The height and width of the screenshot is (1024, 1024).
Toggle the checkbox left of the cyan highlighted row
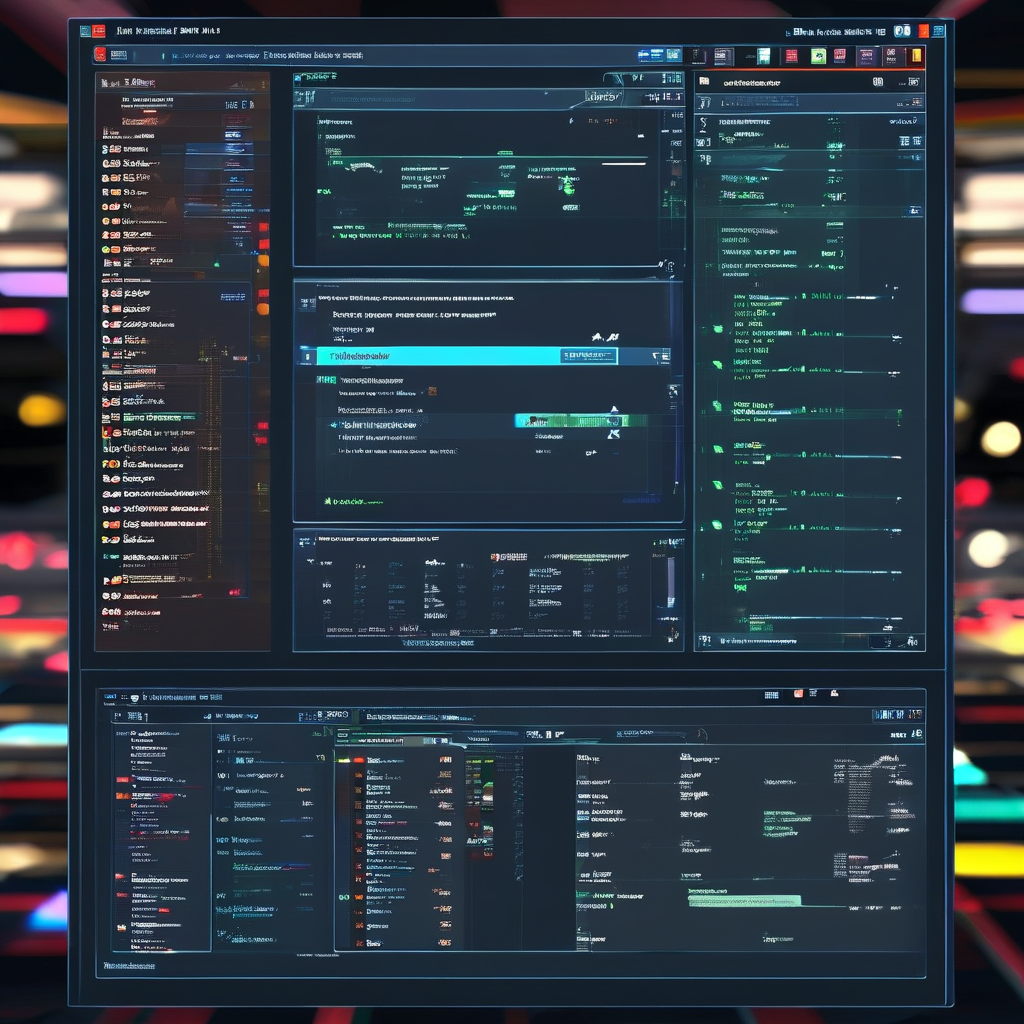tap(307, 356)
